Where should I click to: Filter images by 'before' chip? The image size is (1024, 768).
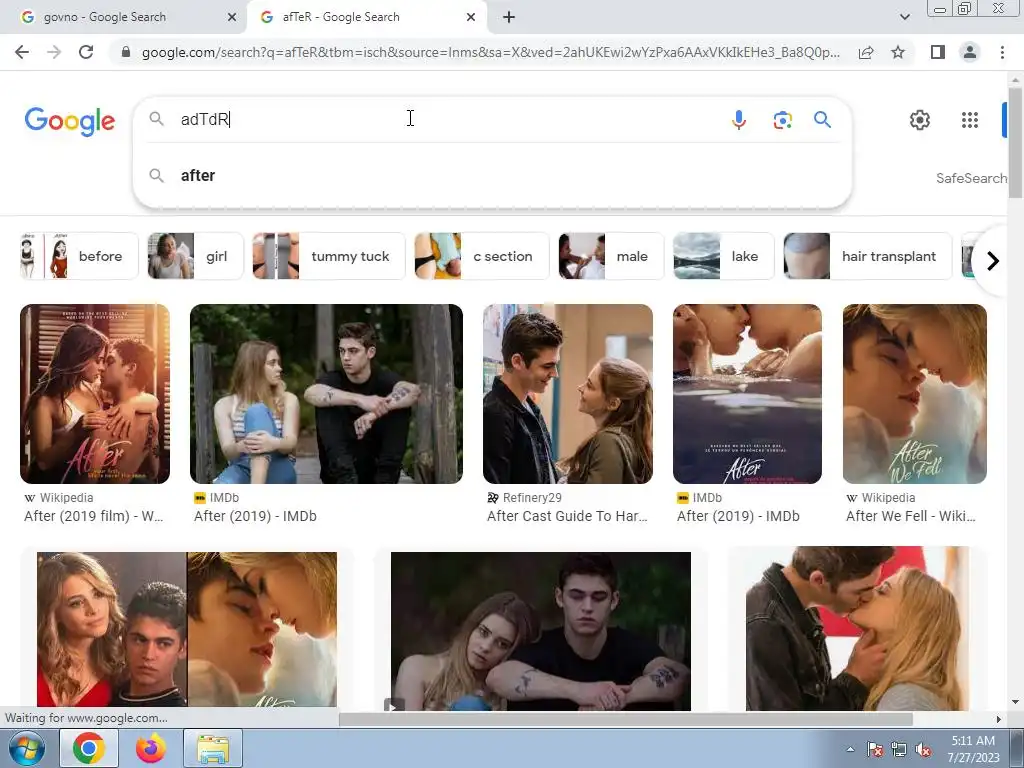pos(79,256)
